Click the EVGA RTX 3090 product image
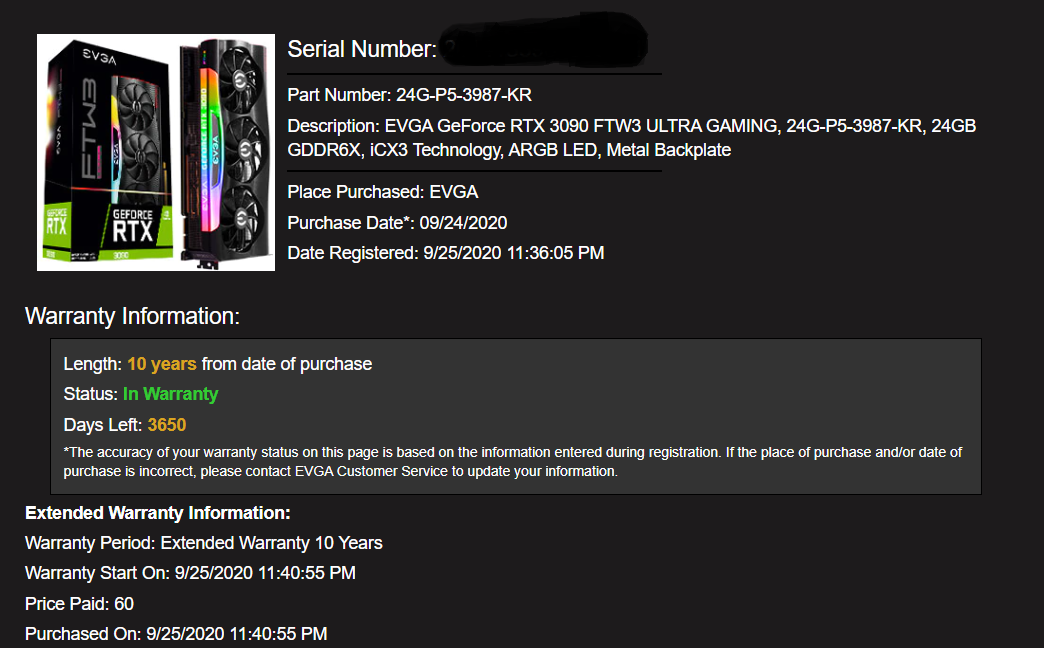Screen dimensions: 1044x649 click(x=156, y=152)
